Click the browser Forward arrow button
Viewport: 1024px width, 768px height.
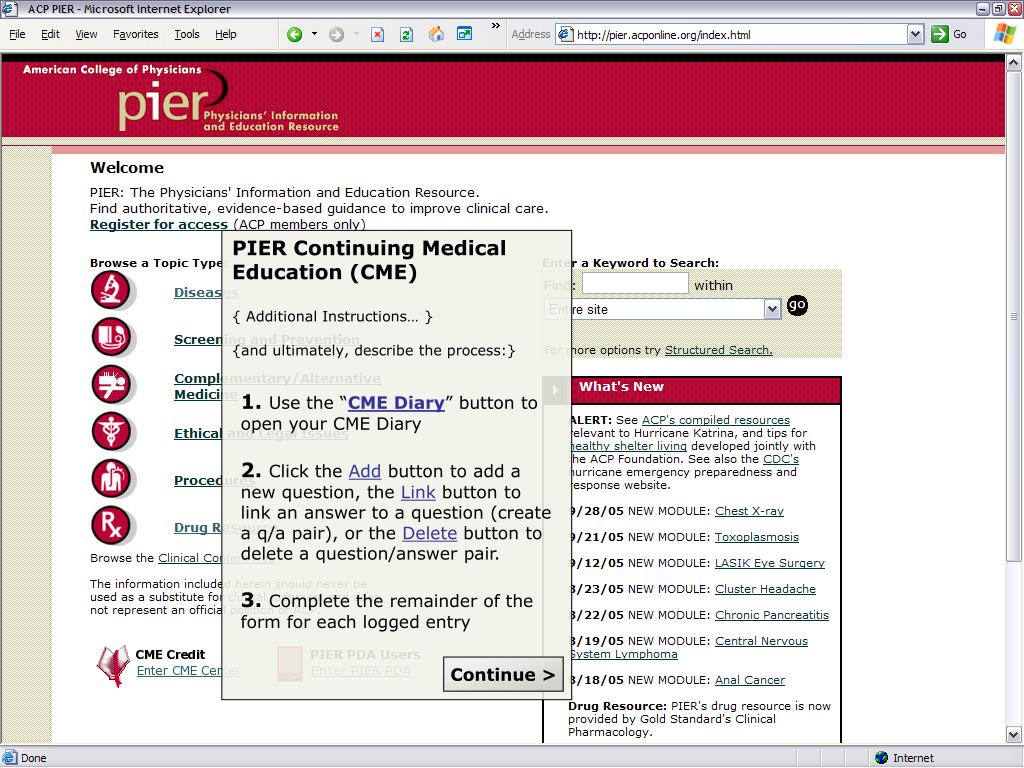(336, 35)
